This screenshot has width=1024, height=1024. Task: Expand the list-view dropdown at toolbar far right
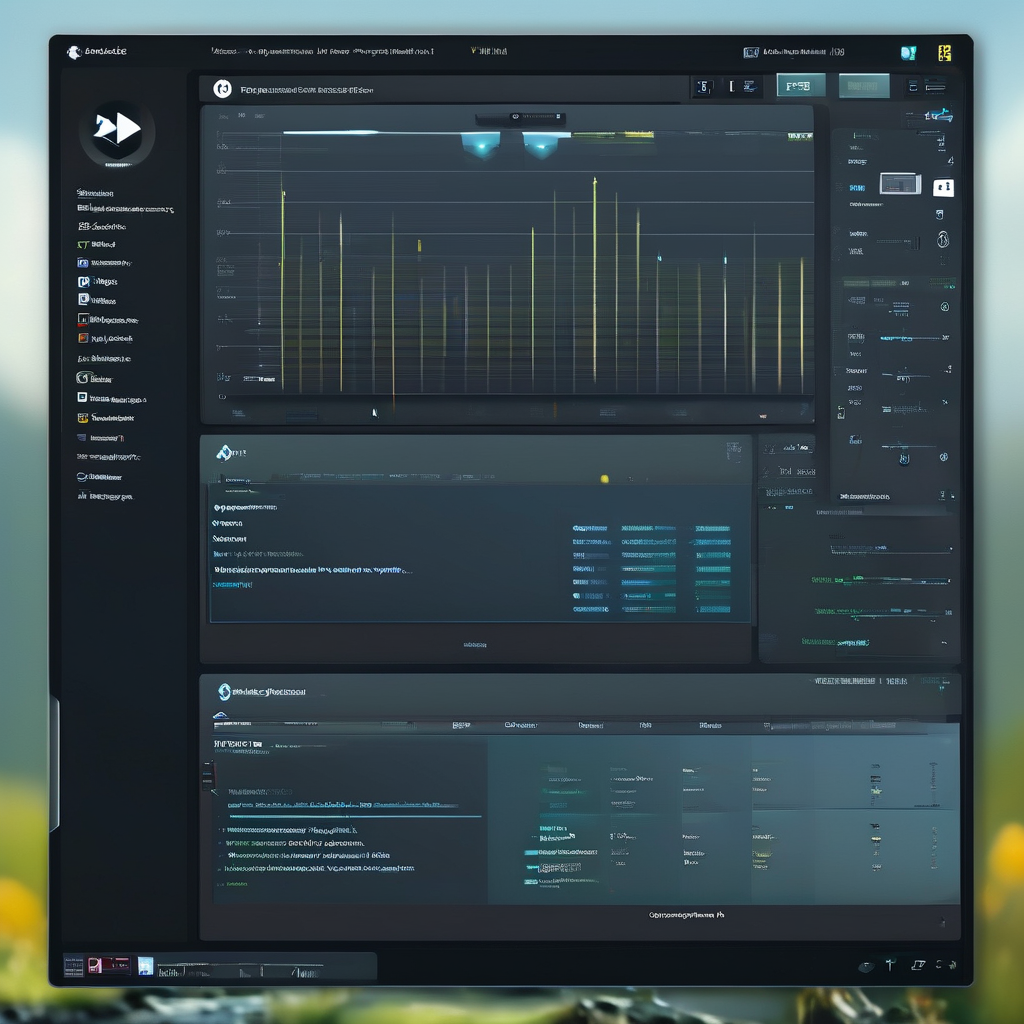coord(933,87)
